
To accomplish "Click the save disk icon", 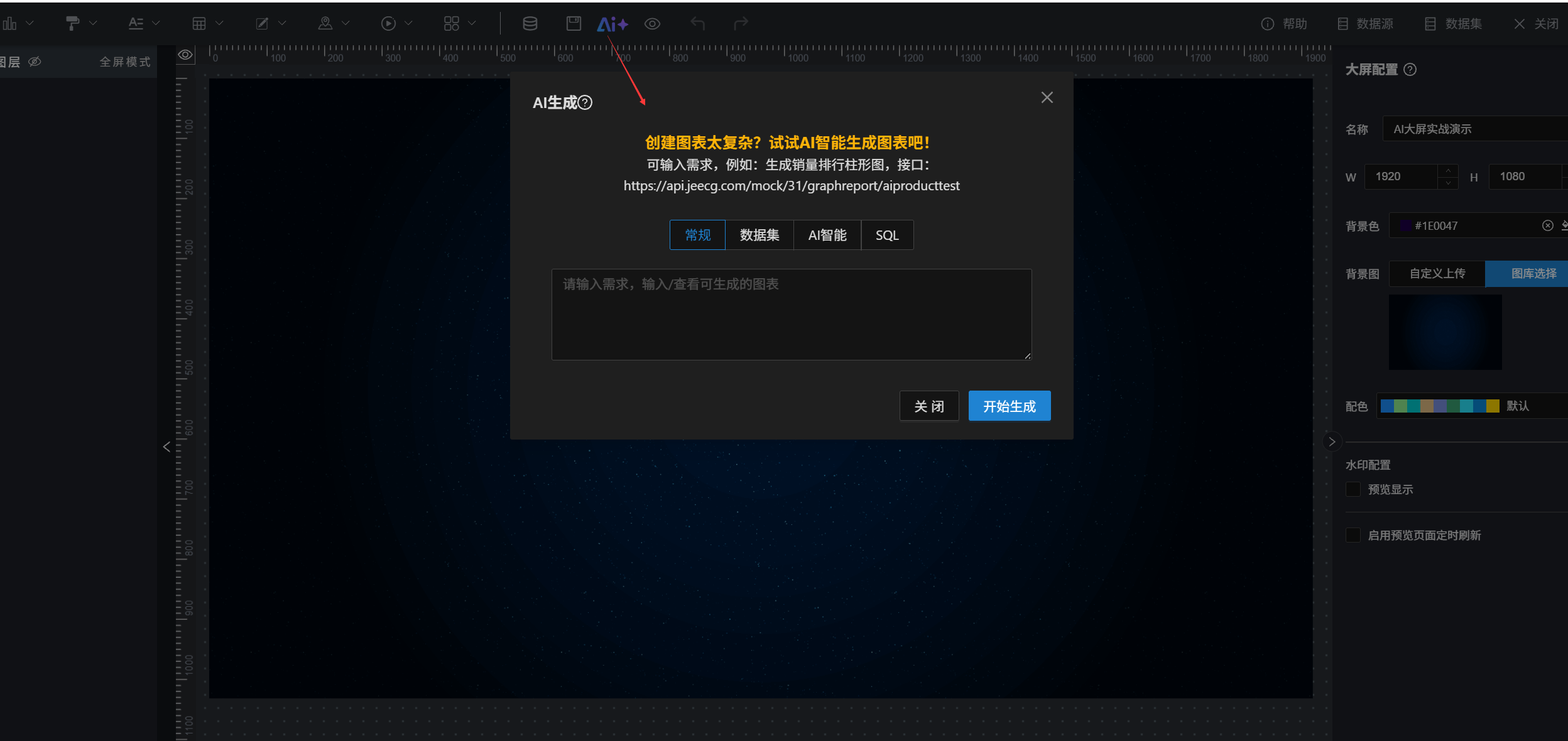I will point(574,24).
